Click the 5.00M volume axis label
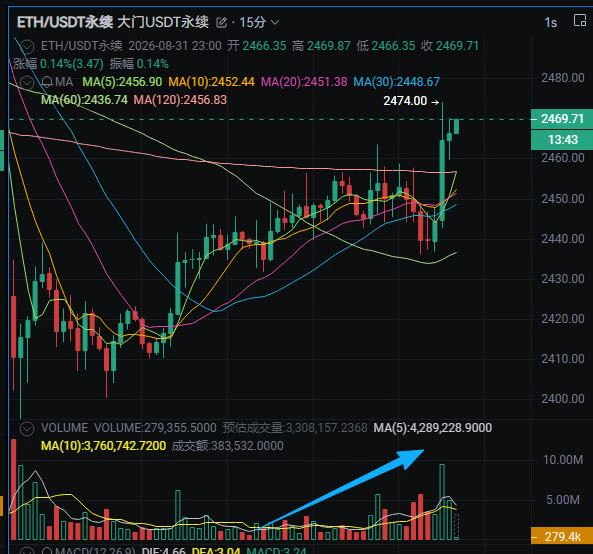 click(563, 500)
